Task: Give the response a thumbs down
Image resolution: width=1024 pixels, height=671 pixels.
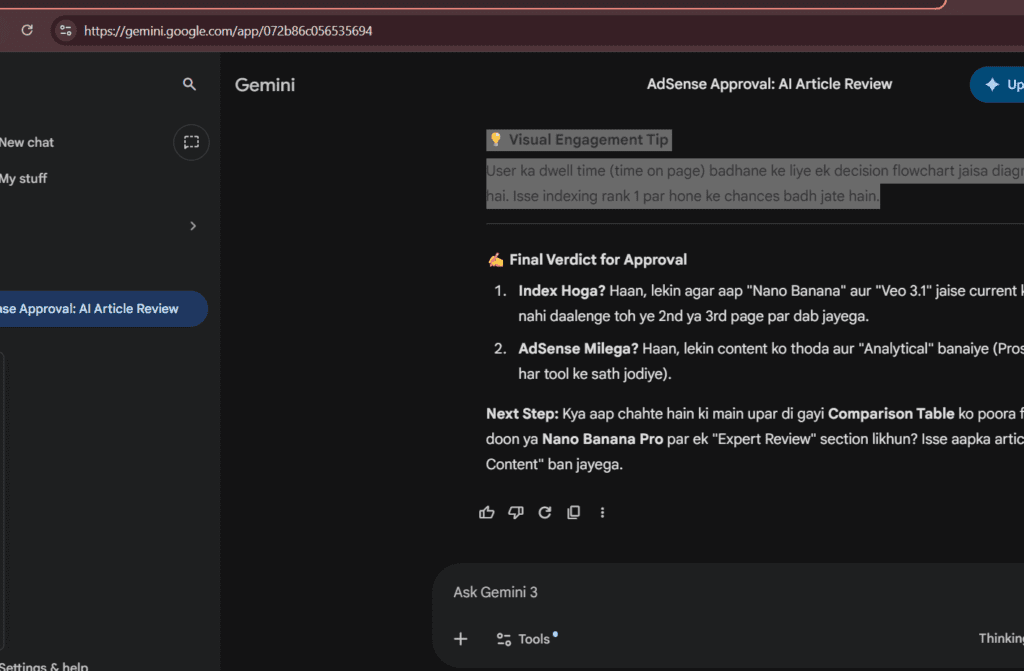Action: [x=516, y=512]
